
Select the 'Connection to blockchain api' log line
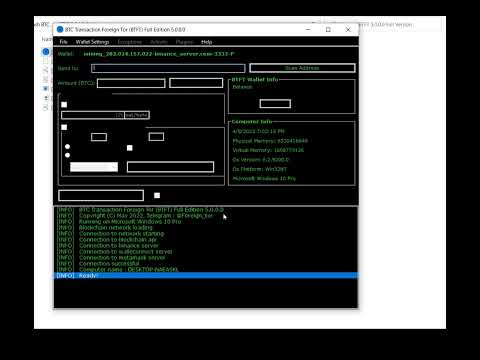pyautogui.click(x=206, y=240)
